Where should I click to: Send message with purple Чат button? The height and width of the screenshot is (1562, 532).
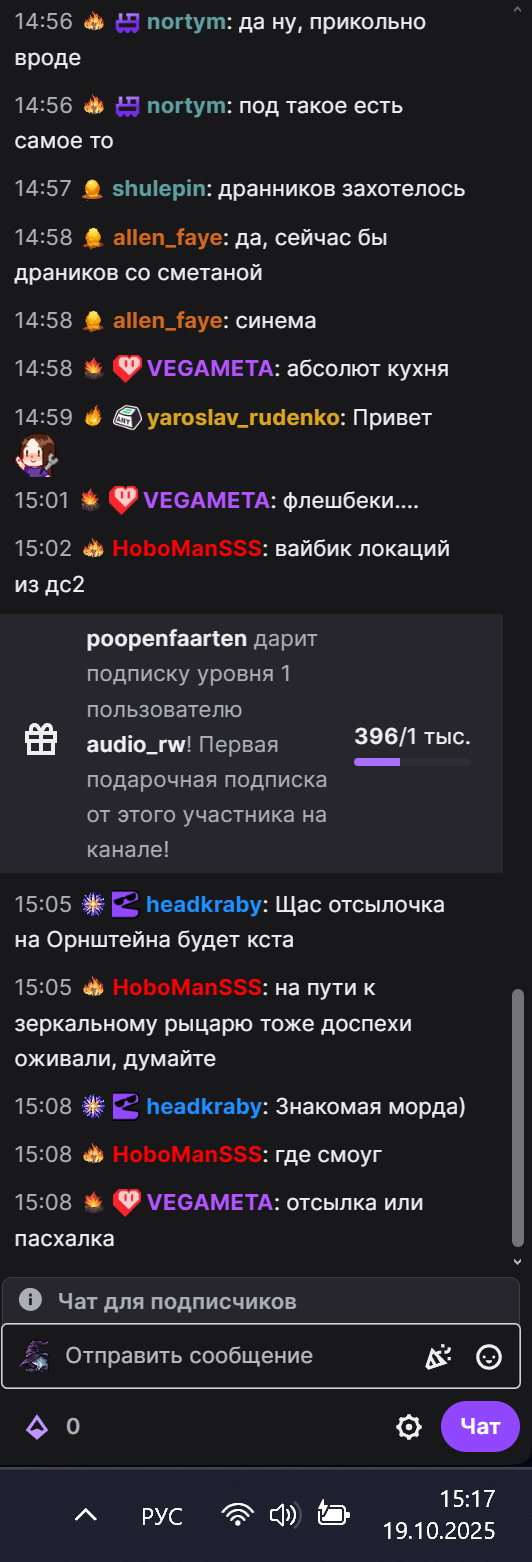480,1426
